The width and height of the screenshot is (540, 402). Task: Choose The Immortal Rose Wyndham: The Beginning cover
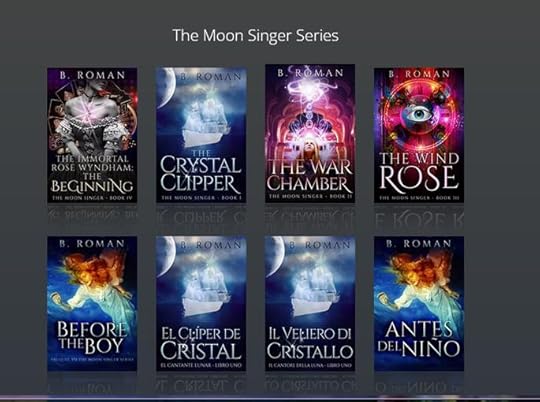pyautogui.click(x=92, y=135)
